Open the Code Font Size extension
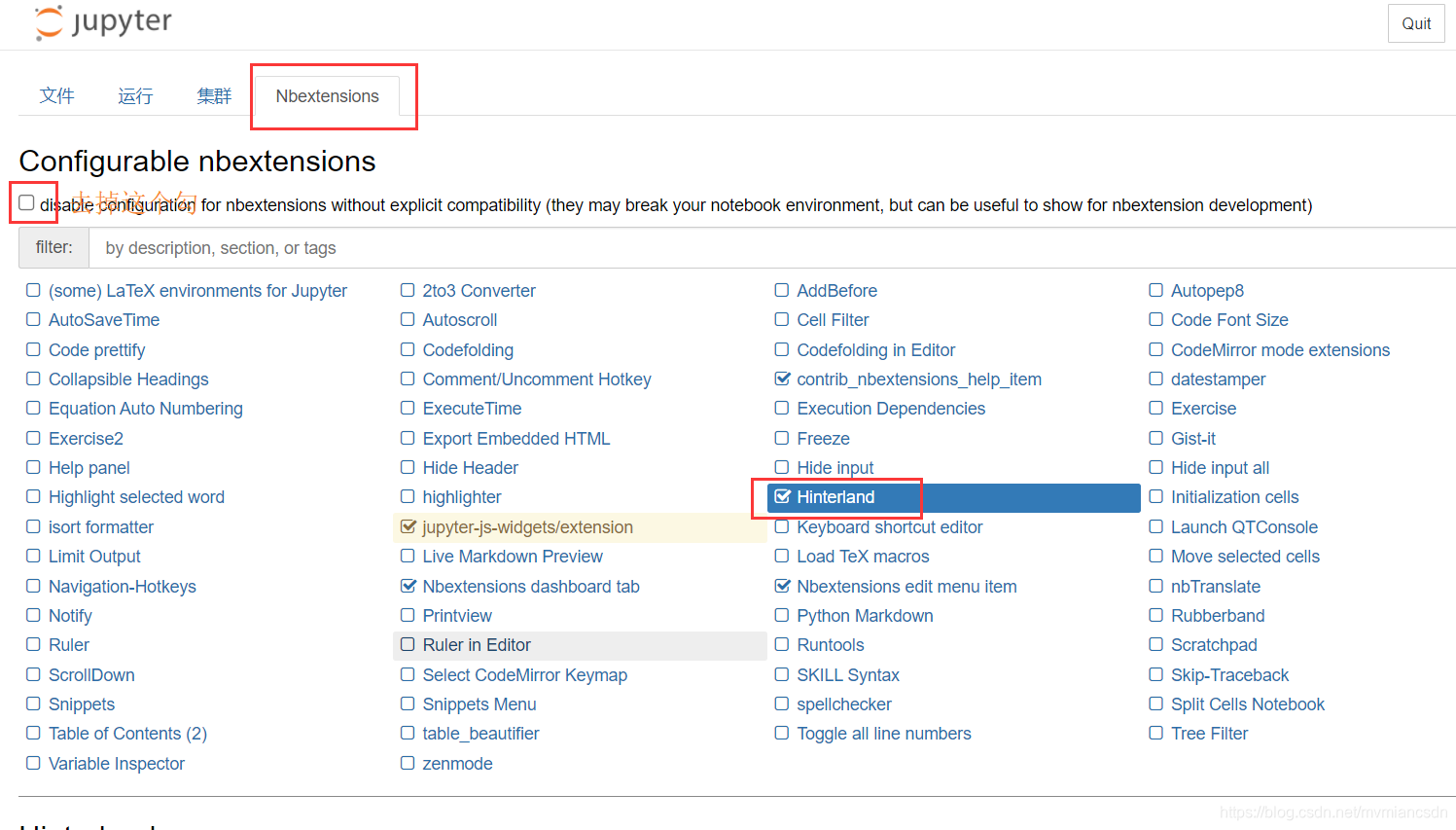Image resolution: width=1456 pixels, height=830 pixels. [1229, 320]
